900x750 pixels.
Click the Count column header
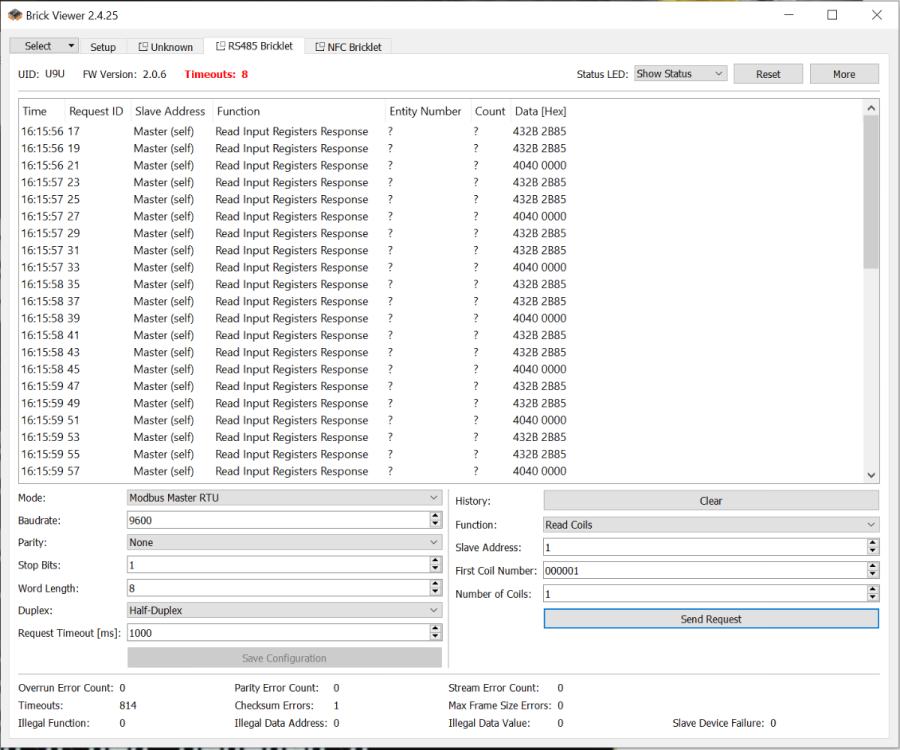pyautogui.click(x=490, y=111)
